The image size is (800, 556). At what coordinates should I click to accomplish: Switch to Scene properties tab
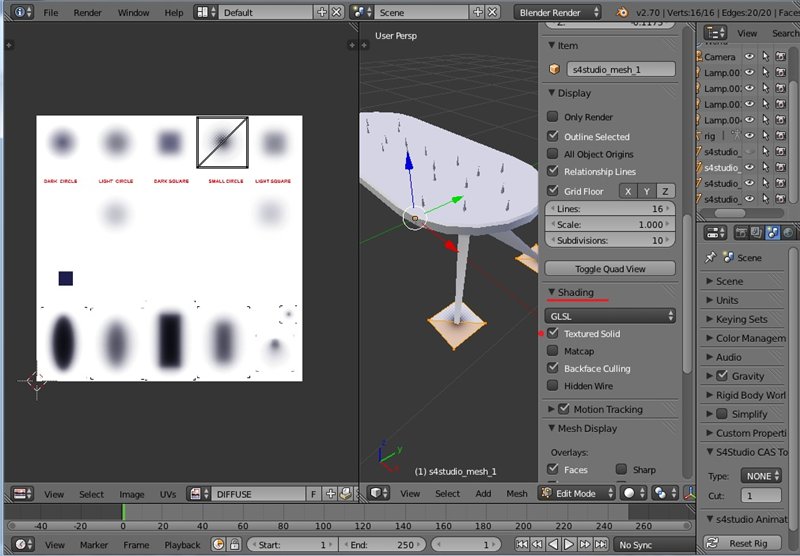(772, 233)
